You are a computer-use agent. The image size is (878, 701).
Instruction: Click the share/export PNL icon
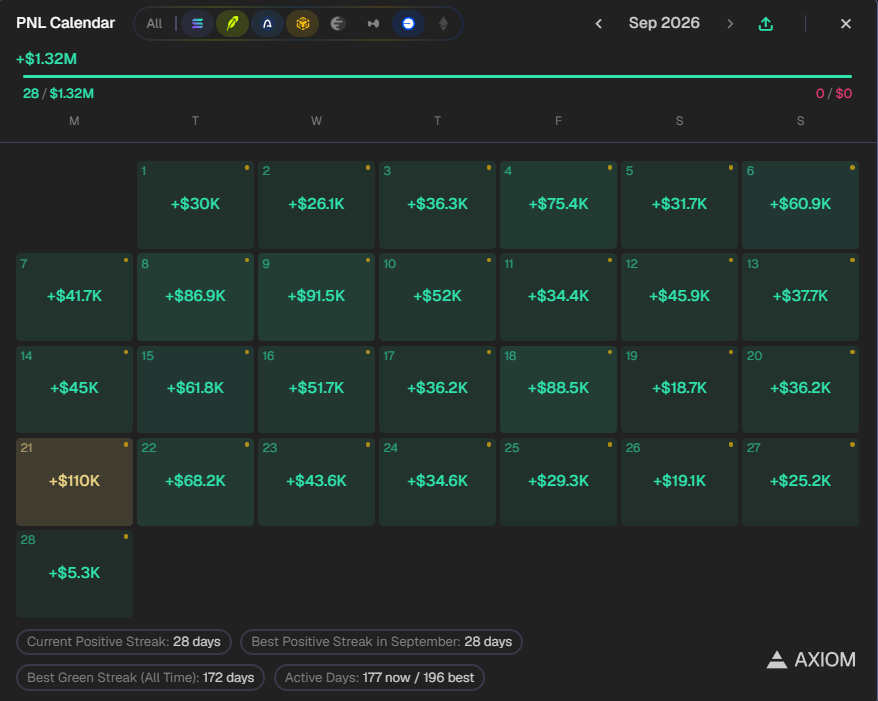click(x=765, y=24)
